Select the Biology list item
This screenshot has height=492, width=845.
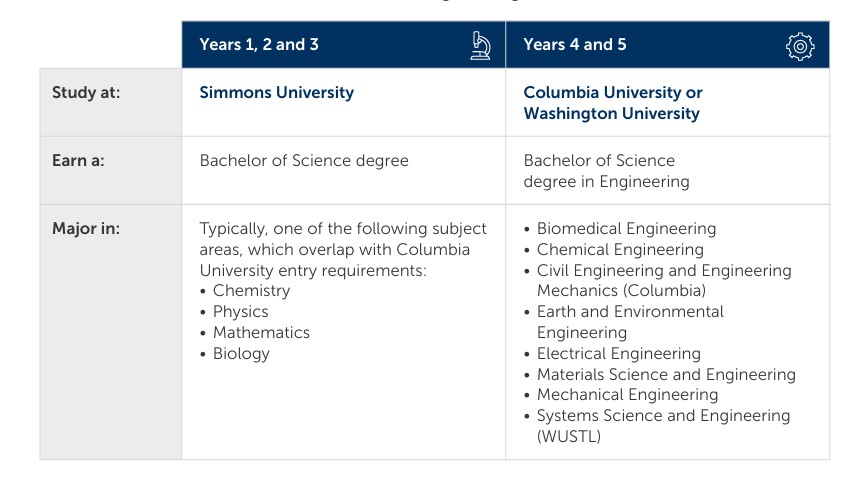click(241, 354)
